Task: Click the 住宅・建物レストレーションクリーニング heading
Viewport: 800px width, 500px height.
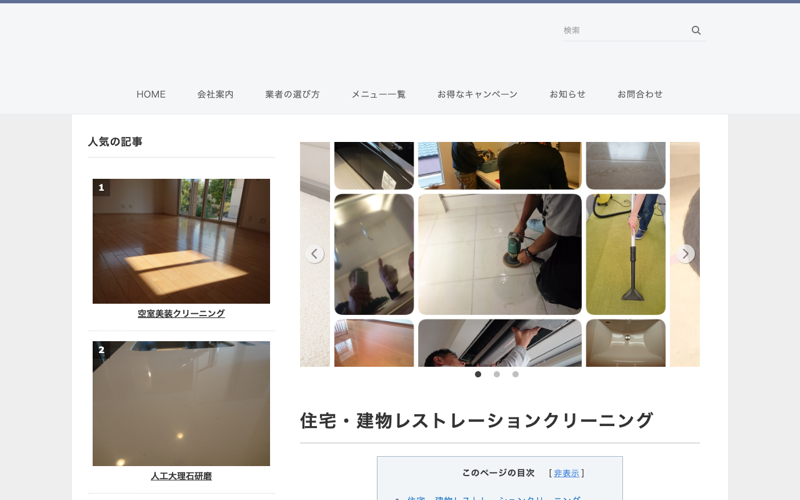Action: [476, 420]
